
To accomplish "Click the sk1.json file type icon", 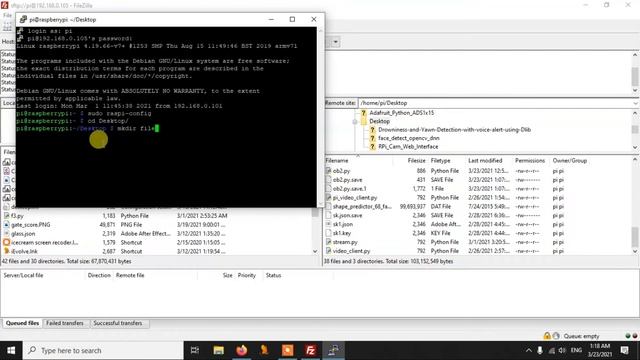I will coord(329,224).
